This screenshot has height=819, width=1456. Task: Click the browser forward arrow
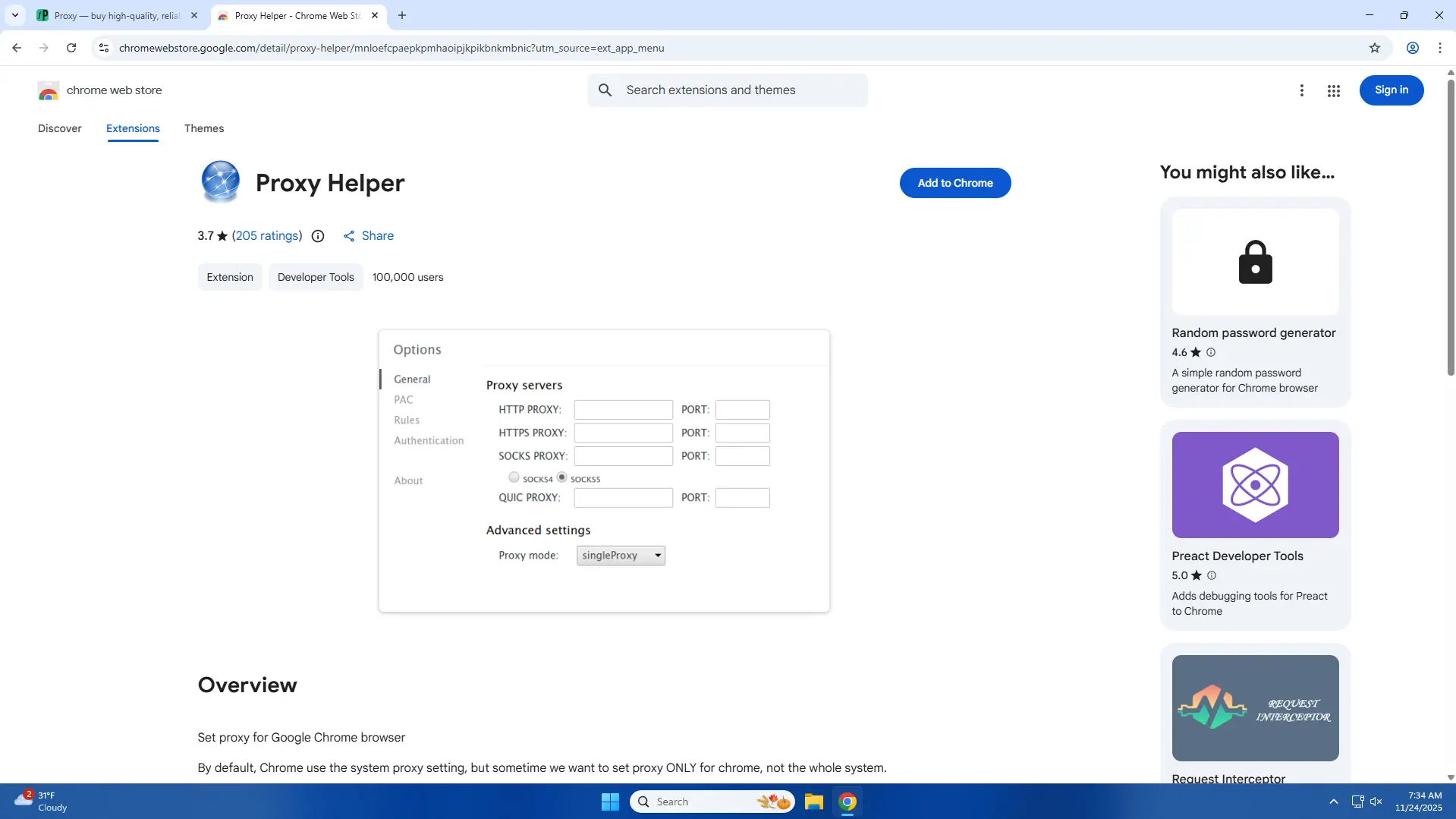pos(44,48)
